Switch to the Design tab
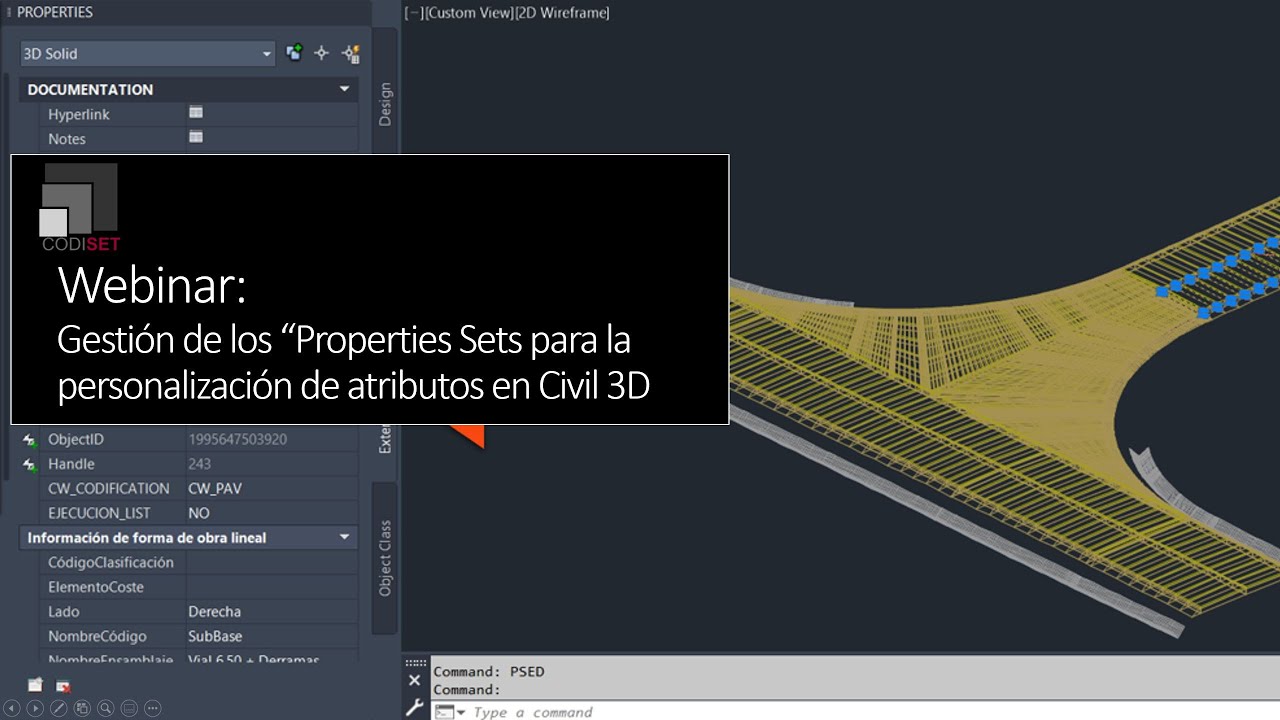This screenshot has width=1280, height=720. click(385, 104)
